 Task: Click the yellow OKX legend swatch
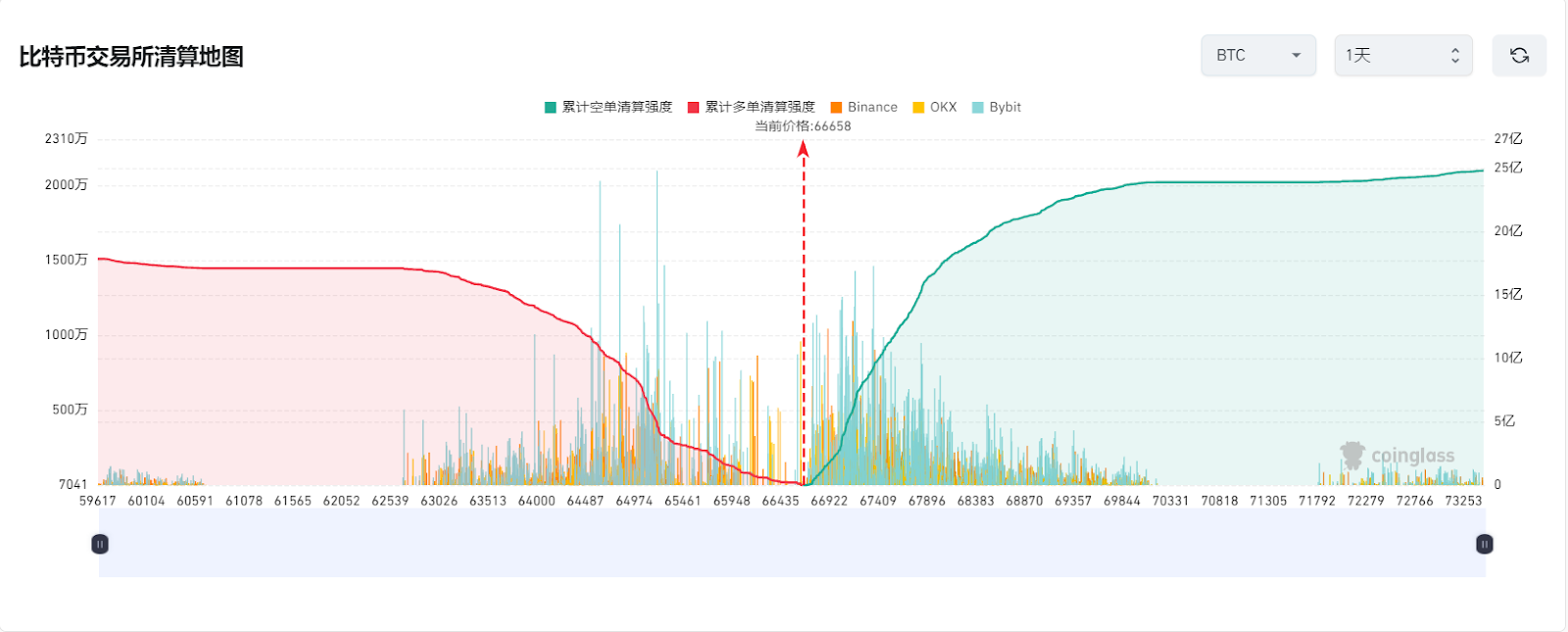[x=919, y=108]
